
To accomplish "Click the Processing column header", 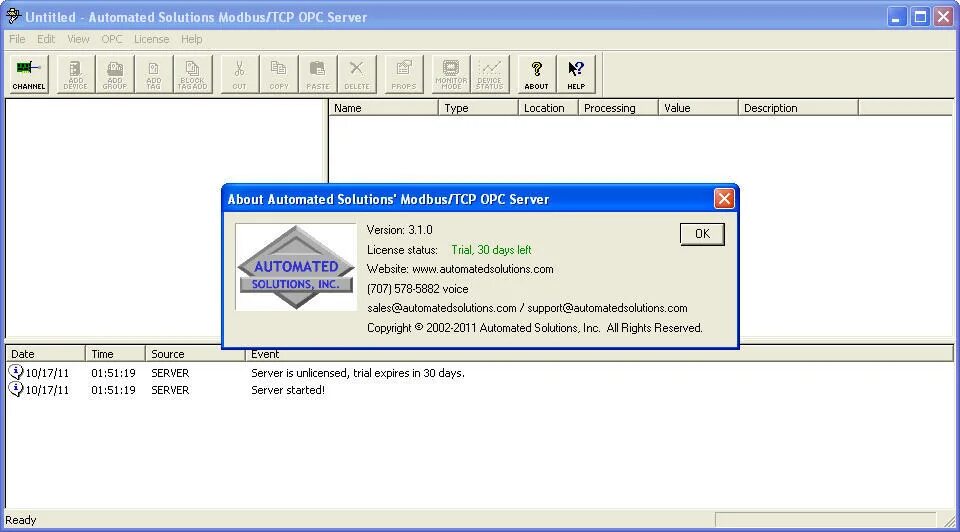I will [618, 108].
